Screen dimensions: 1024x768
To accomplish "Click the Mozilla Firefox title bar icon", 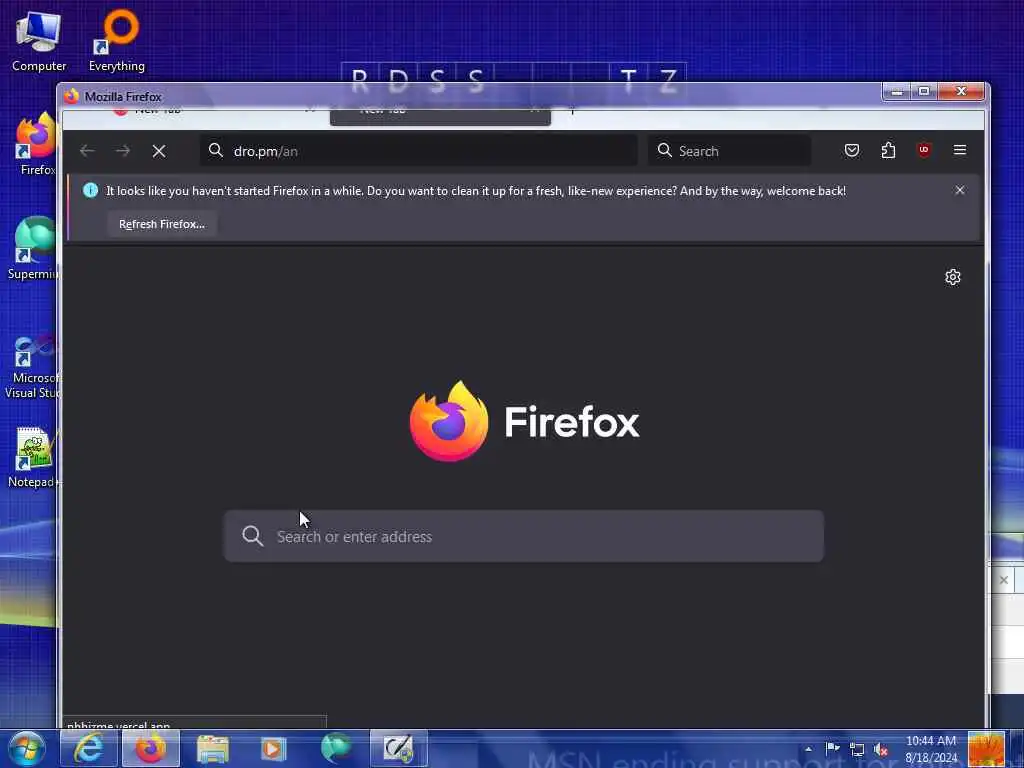I will coord(71,96).
